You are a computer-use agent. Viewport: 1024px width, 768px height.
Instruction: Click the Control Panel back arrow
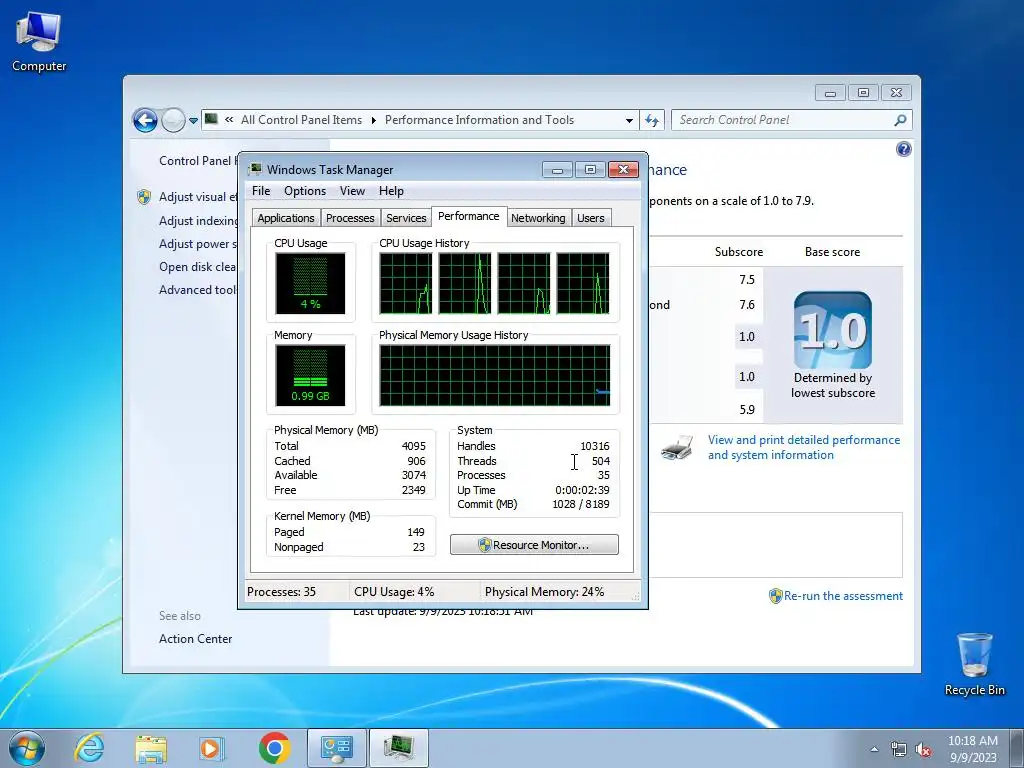[145, 120]
